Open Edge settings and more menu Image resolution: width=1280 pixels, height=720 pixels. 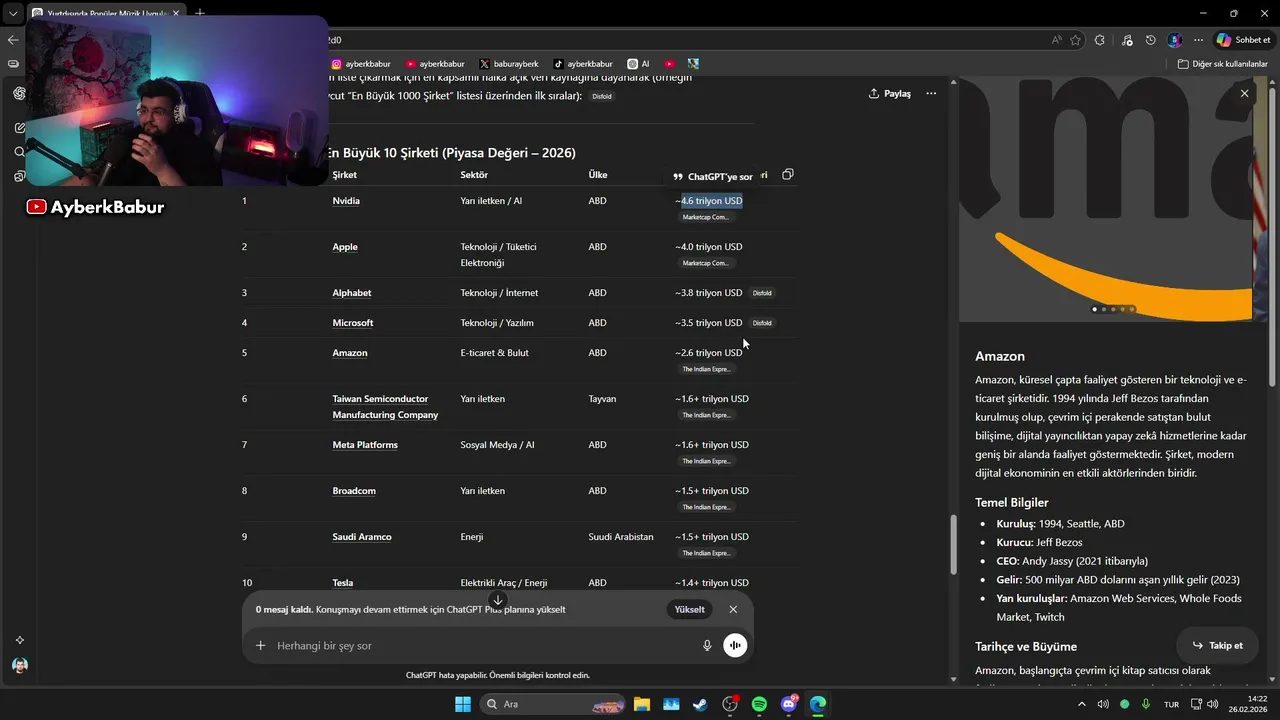(1198, 40)
